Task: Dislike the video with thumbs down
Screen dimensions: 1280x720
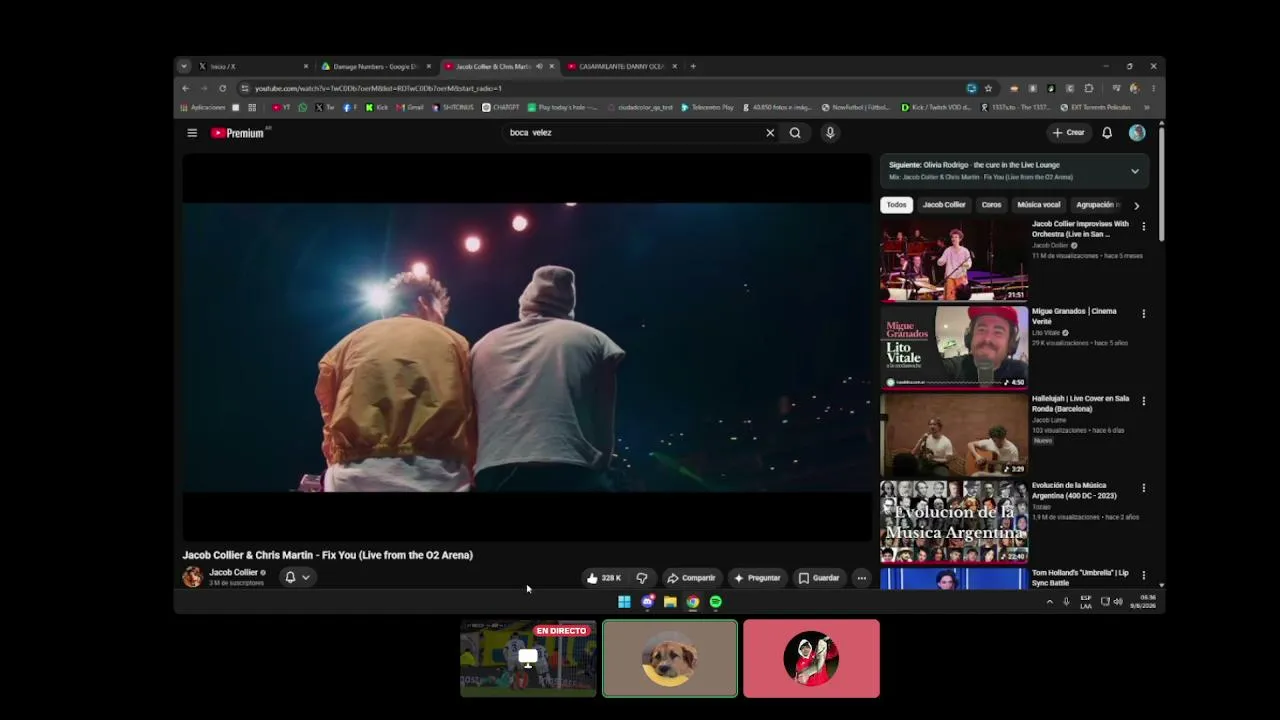Action: click(x=642, y=578)
